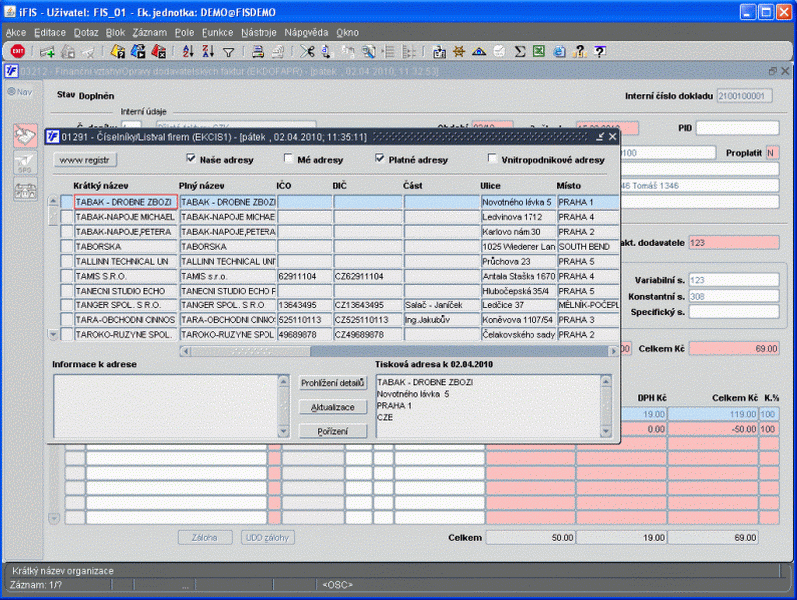The image size is (797, 600).
Task: Click the red EXIT icon in toolbar
Action: click(x=17, y=51)
